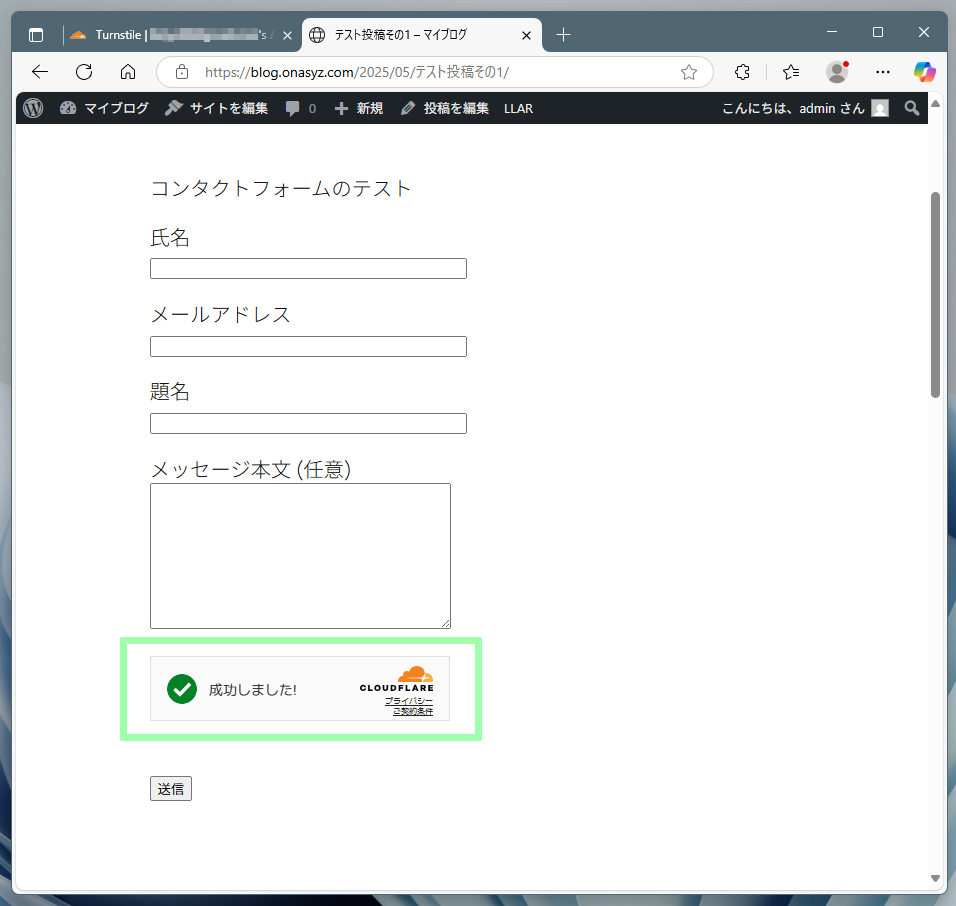Bookmark page with the star icon
The height and width of the screenshot is (906, 956).
click(688, 72)
